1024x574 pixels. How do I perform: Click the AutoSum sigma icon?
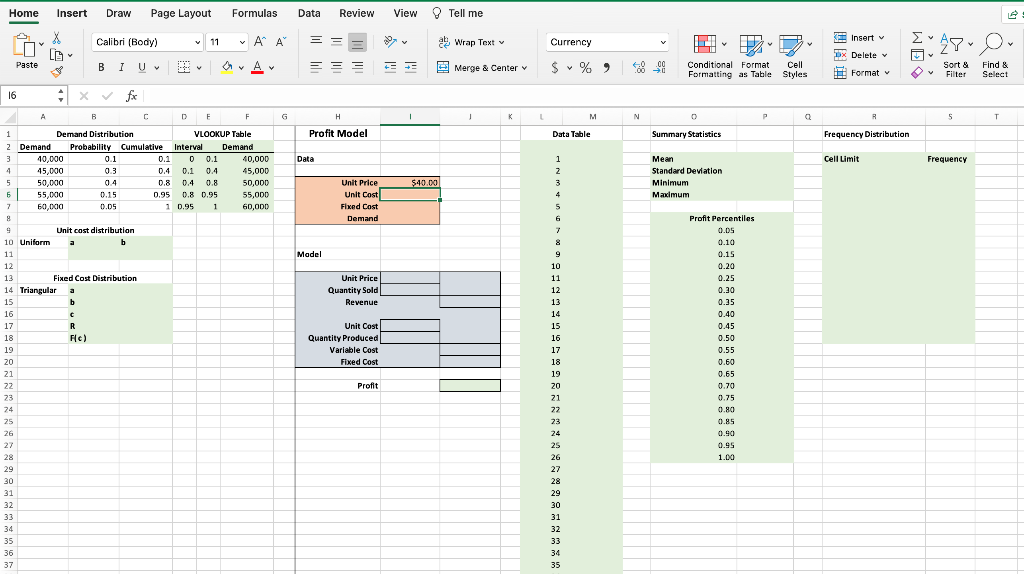coord(918,38)
